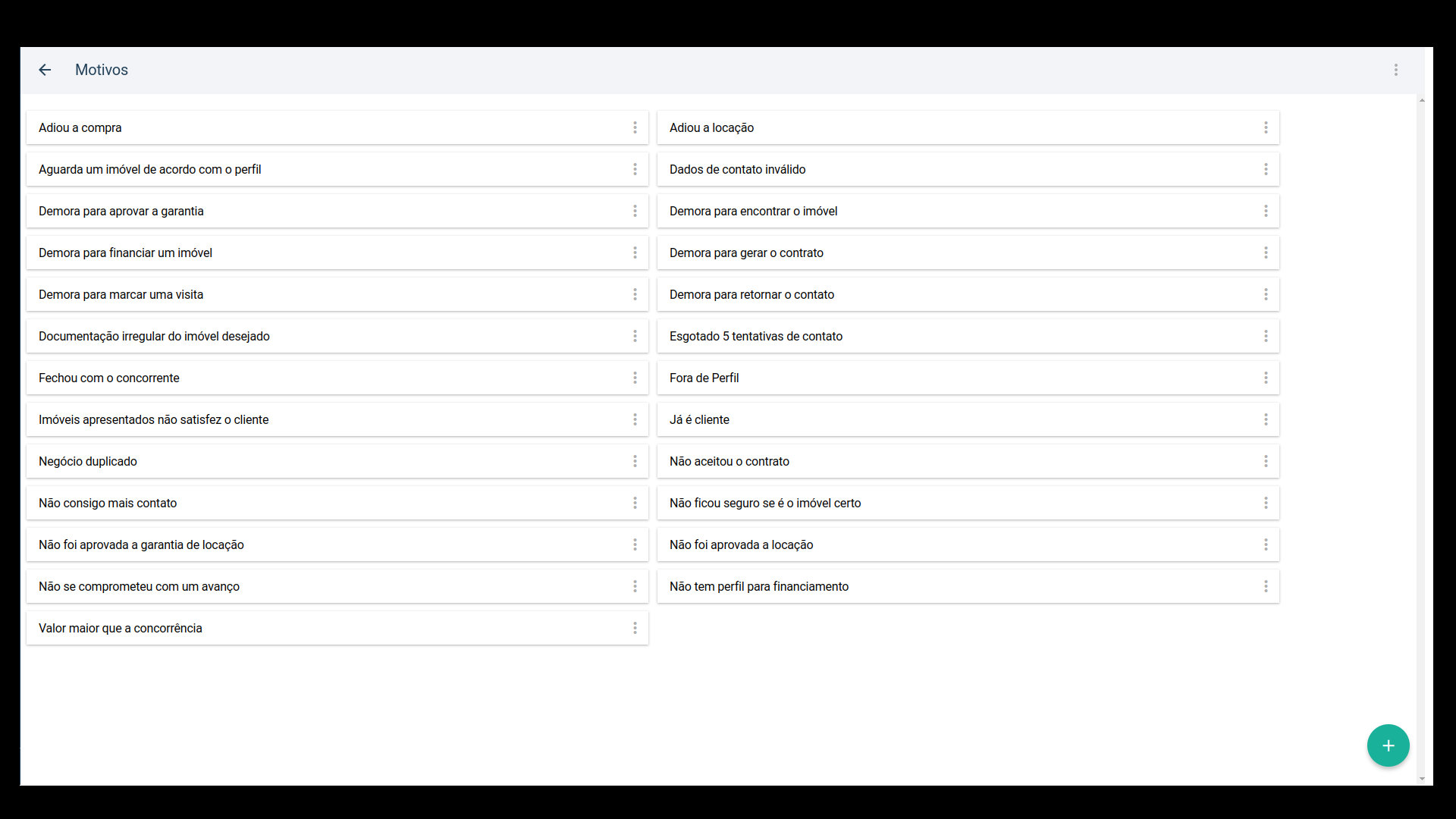Open the page options kebab menu
This screenshot has width=1456, height=819.
pyautogui.click(x=1395, y=70)
